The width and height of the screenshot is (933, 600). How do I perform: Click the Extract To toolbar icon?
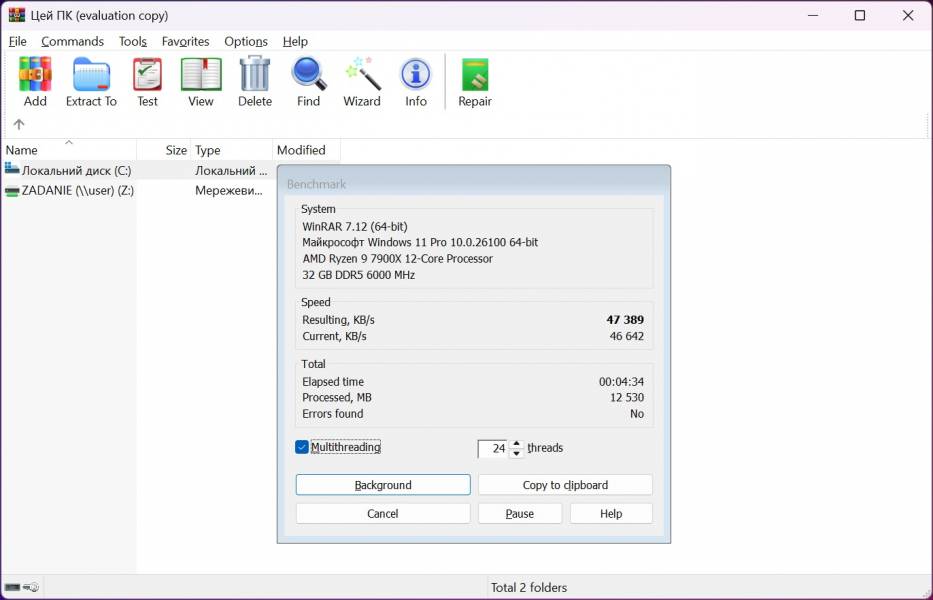click(x=91, y=76)
